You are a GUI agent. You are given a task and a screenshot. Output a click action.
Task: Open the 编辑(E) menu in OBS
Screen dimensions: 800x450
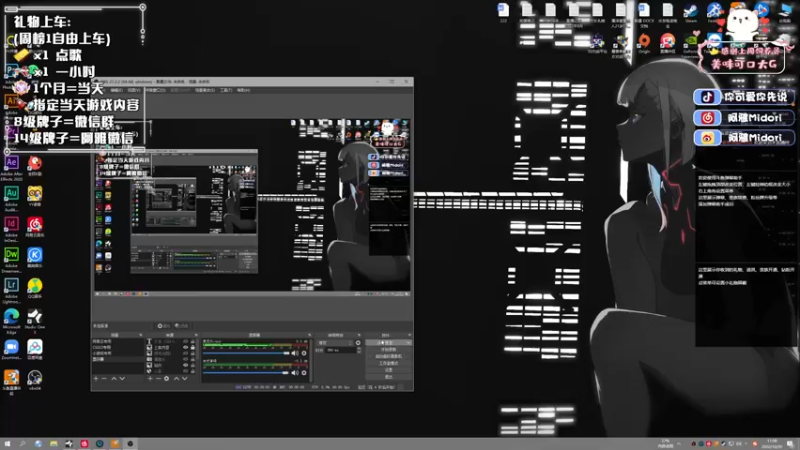pos(116,90)
